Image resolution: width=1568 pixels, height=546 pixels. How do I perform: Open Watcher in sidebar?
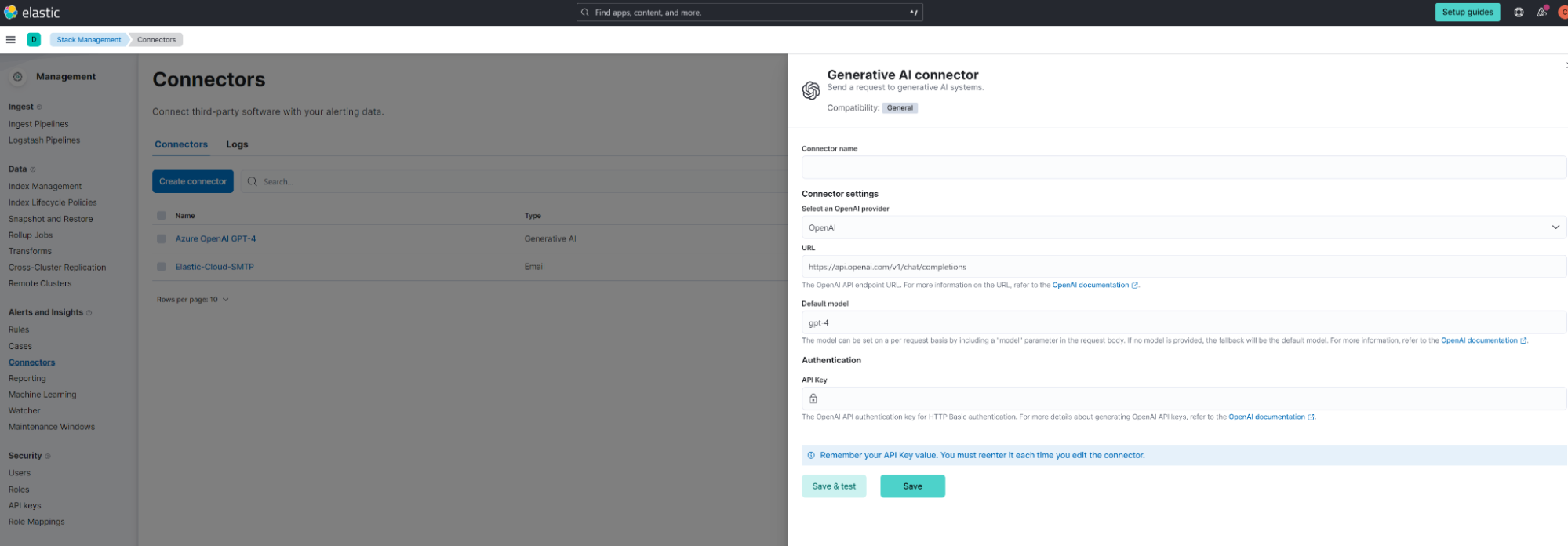(24, 410)
